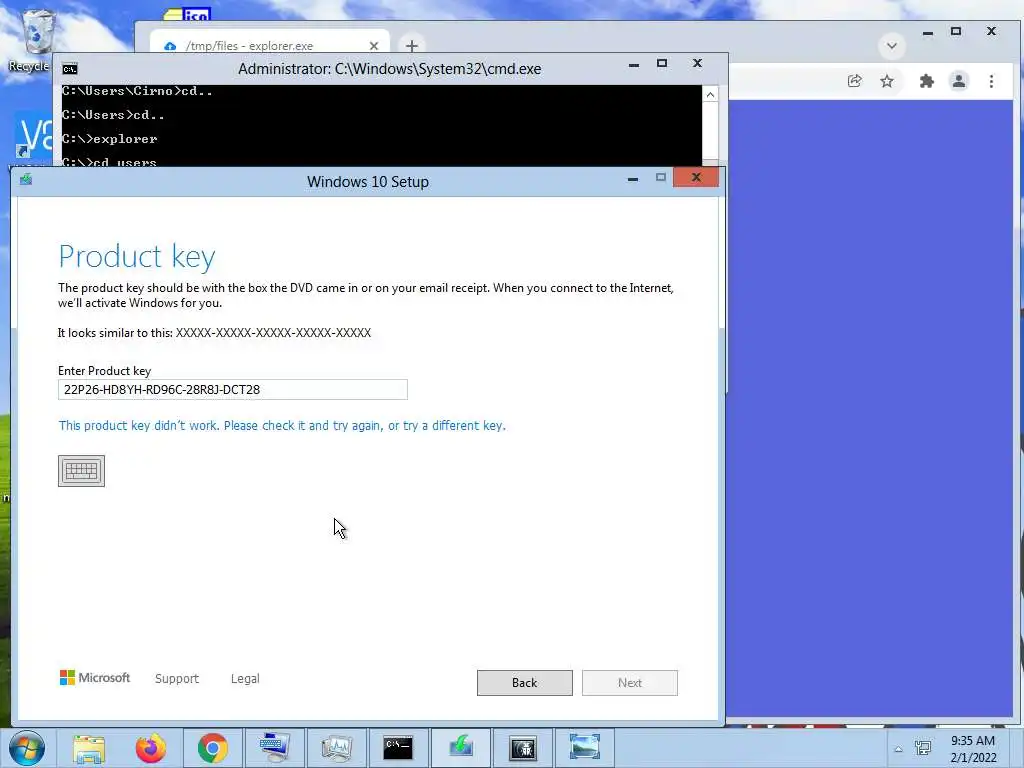Click network icon in system tray

tap(923, 748)
